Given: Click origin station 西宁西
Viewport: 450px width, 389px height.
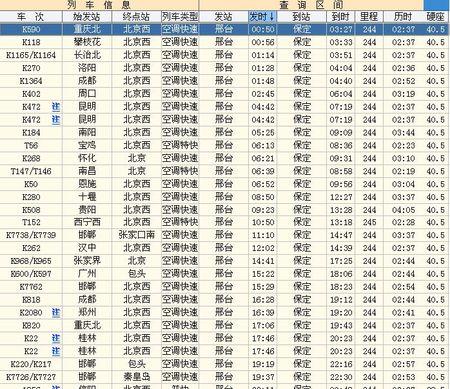Looking at the screenshot, I should coord(87,222).
